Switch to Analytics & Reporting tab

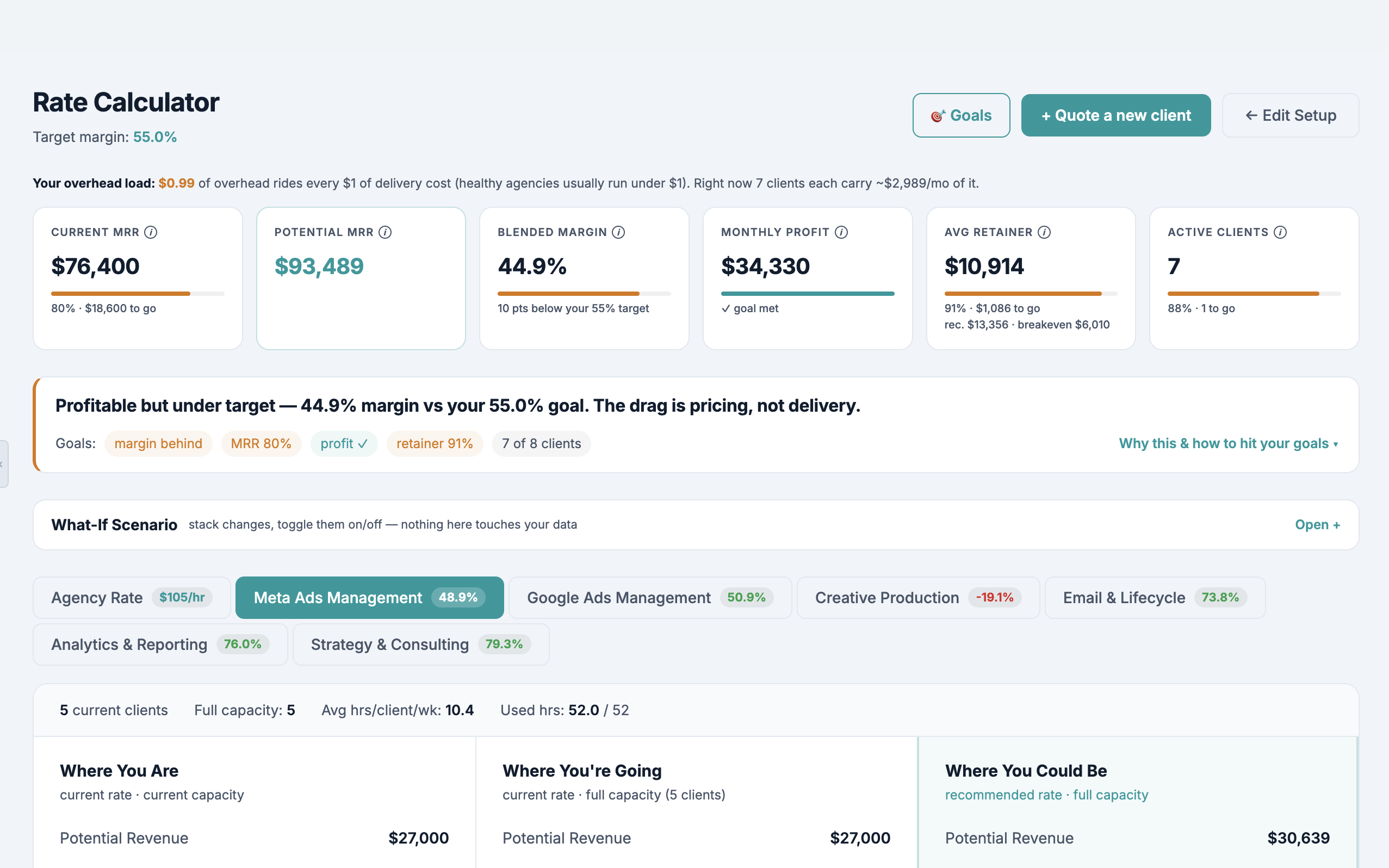160,644
